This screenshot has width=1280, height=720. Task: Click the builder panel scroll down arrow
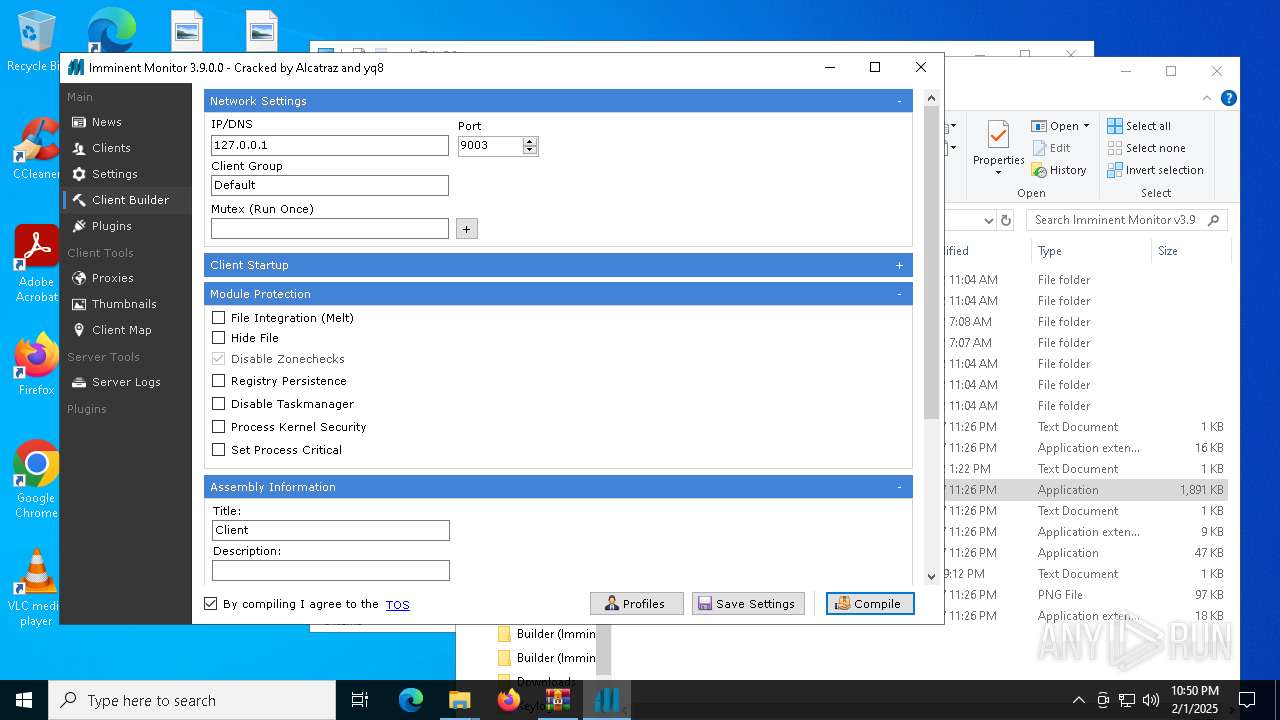pos(932,576)
